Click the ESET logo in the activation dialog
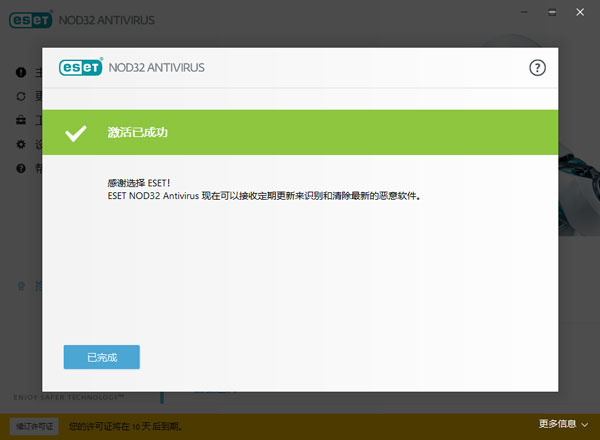This screenshot has height=440, width=600. point(81,68)
